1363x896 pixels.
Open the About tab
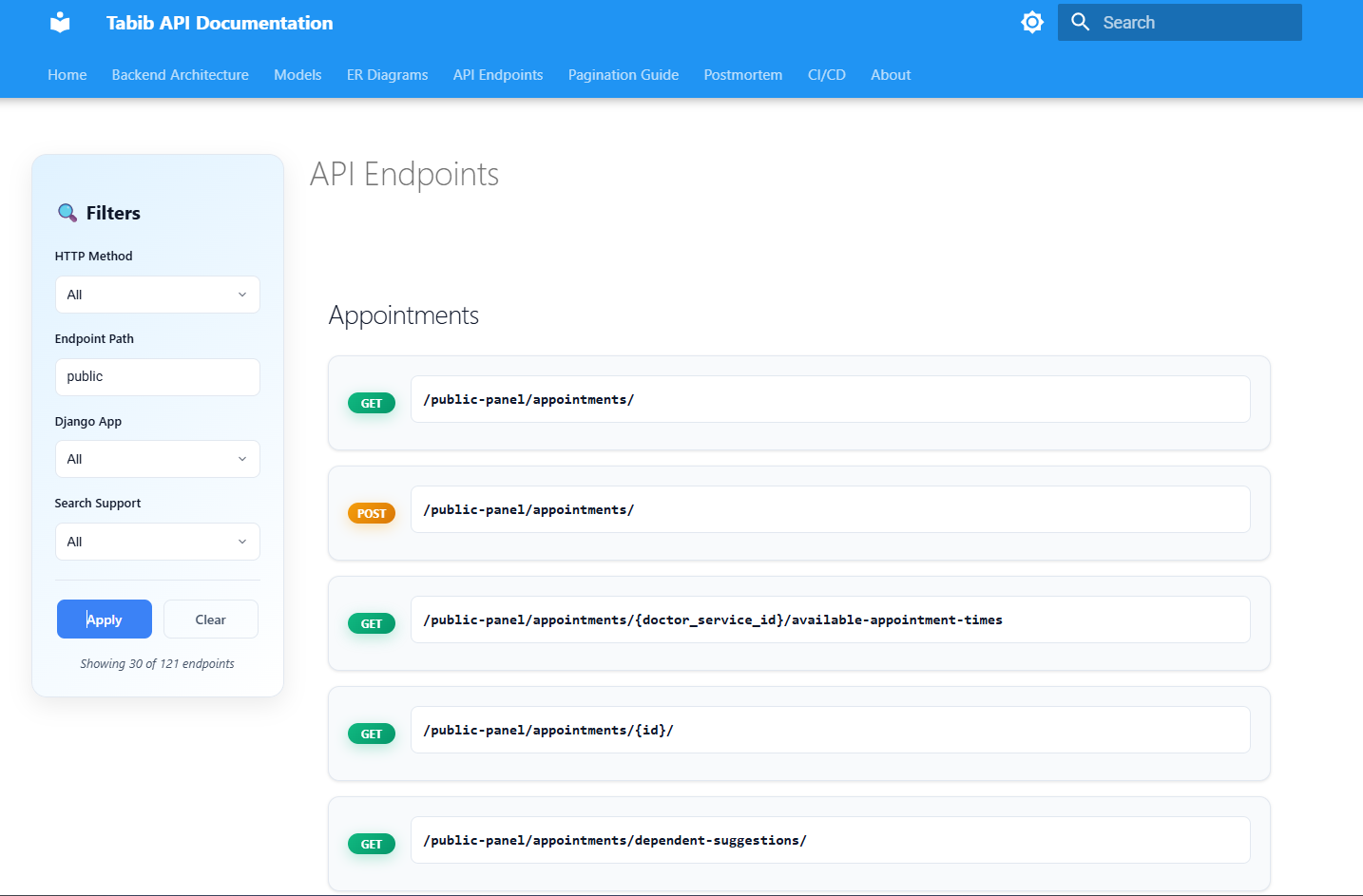coord(891,75)
